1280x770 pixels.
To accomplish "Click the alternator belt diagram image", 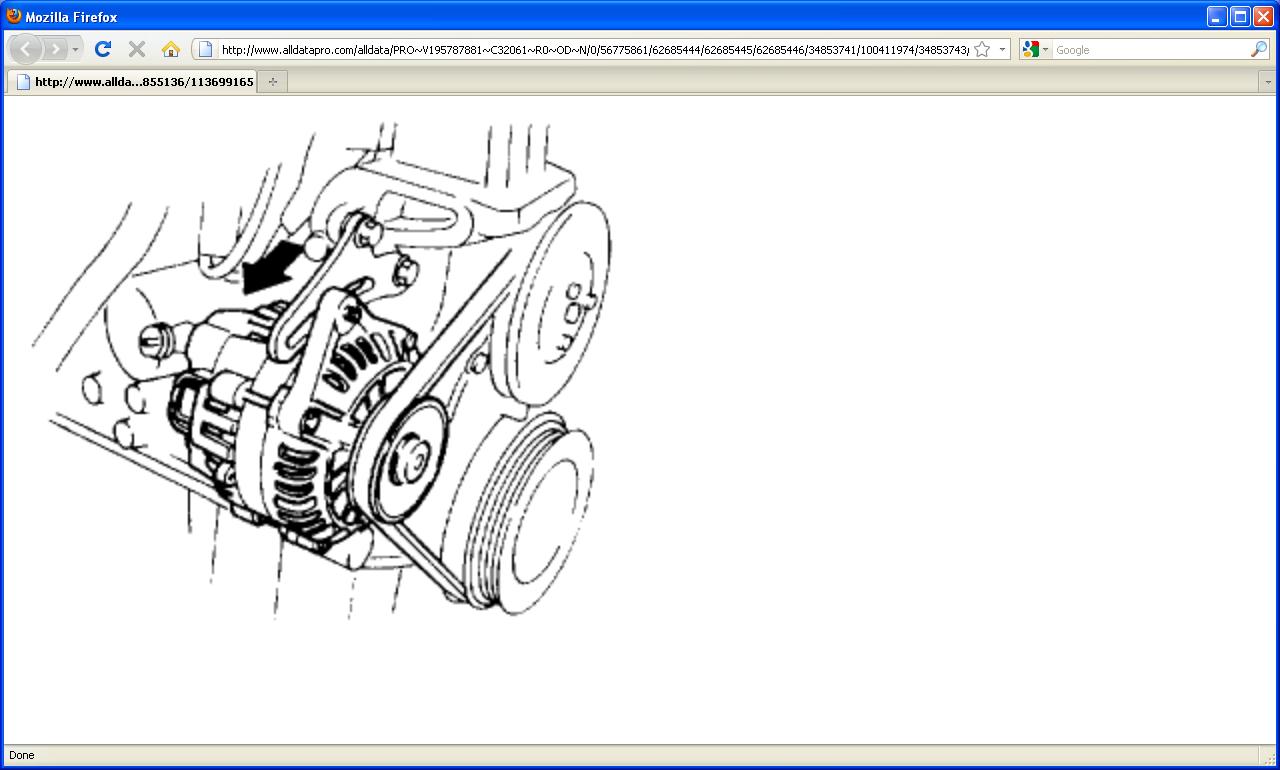I will 321,369.
